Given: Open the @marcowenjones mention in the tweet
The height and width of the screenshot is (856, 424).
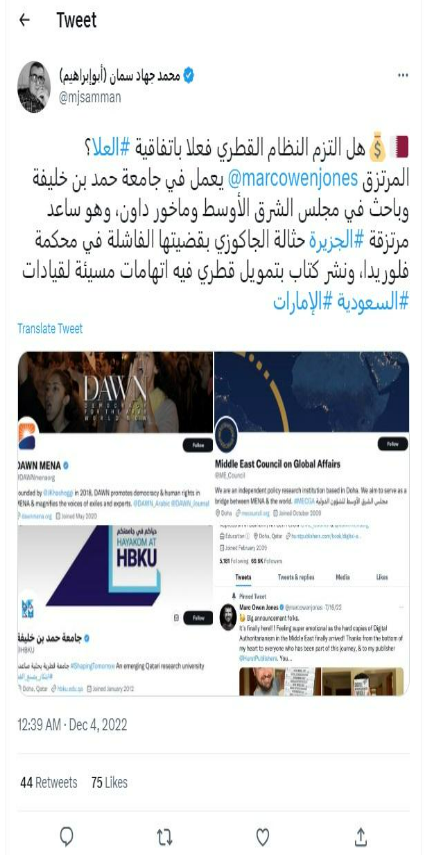Looking at the screenshot, I should (300, 178).
